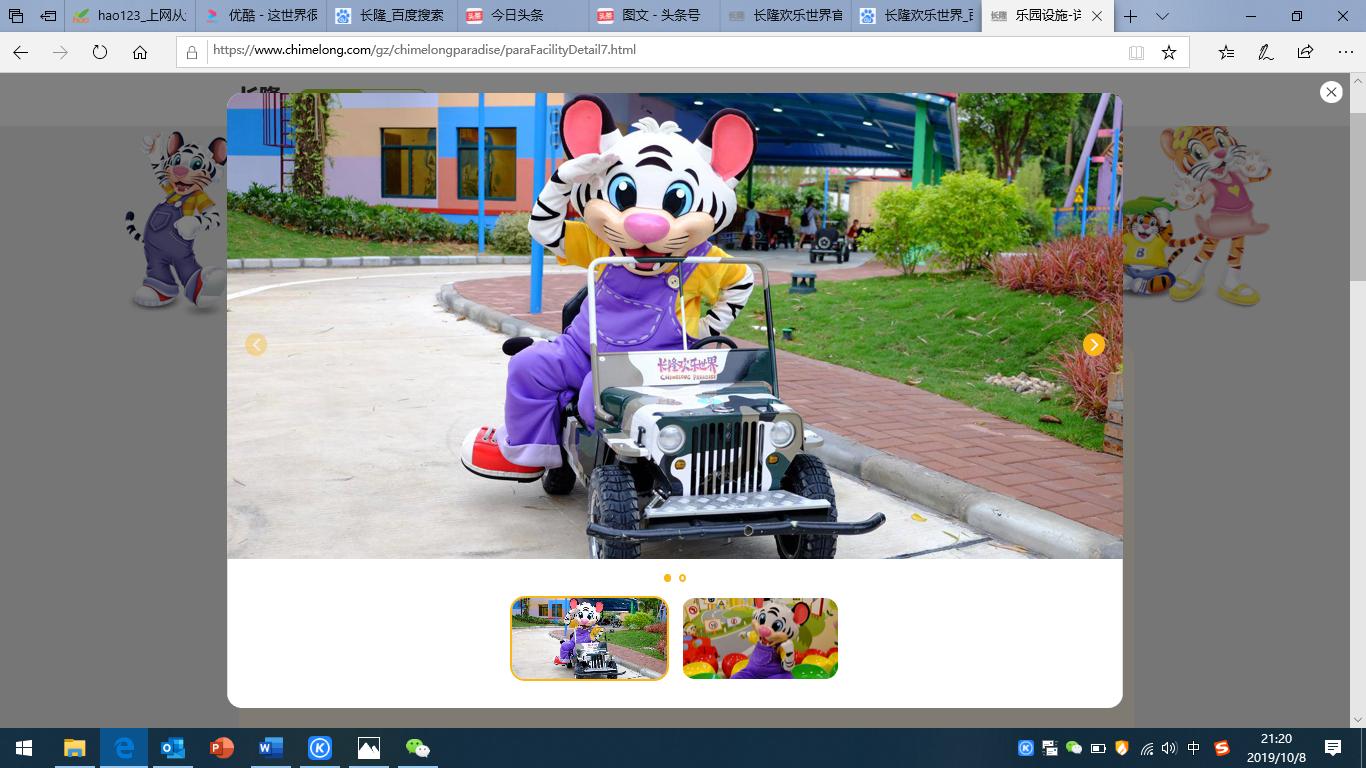The height and width of the screenshot is (768, 1366).
Task: Show the next photo with the yellow arrow
Action: coord(1094,345)
